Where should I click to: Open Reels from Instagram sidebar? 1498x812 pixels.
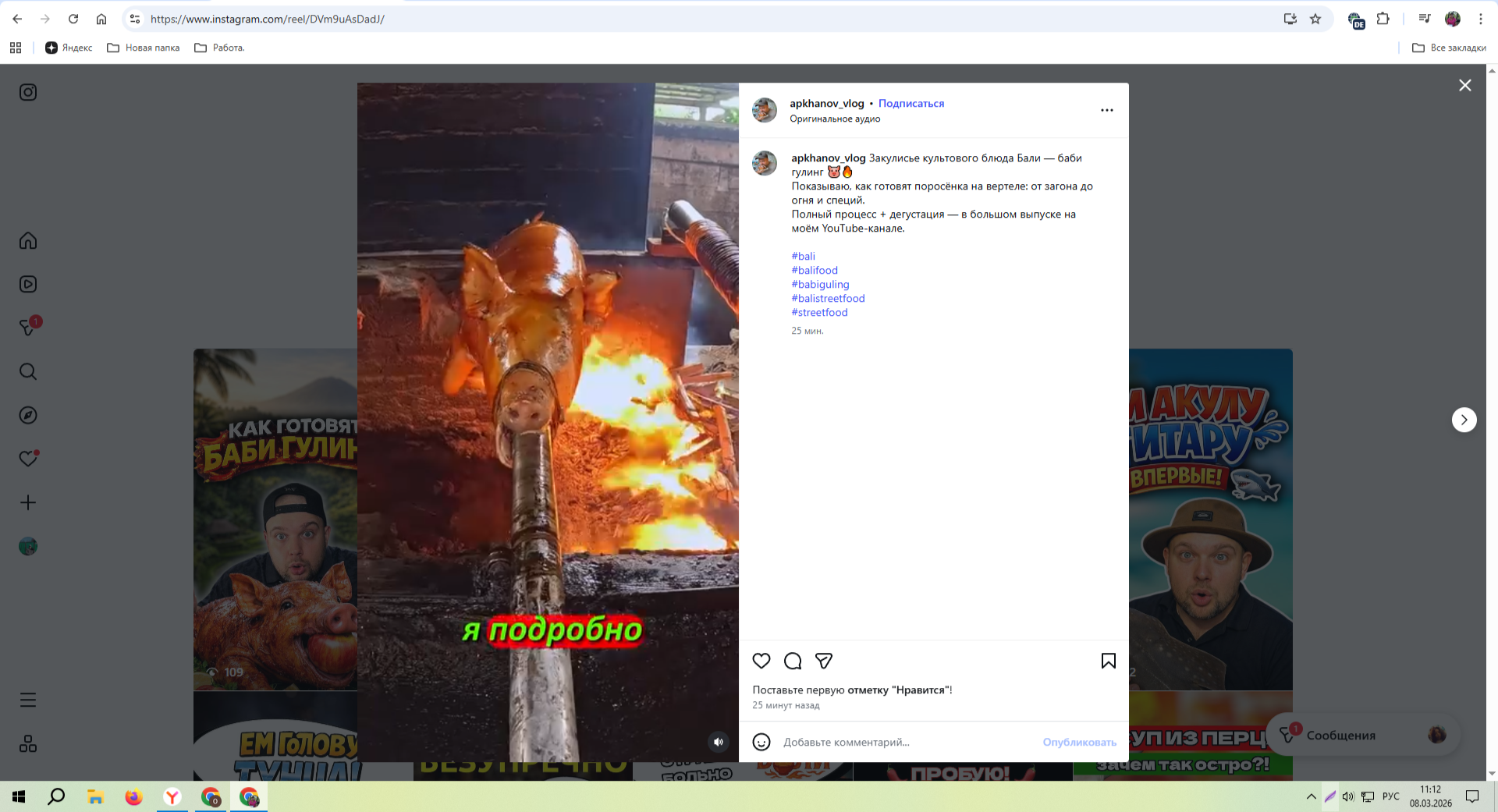(28, 284)
